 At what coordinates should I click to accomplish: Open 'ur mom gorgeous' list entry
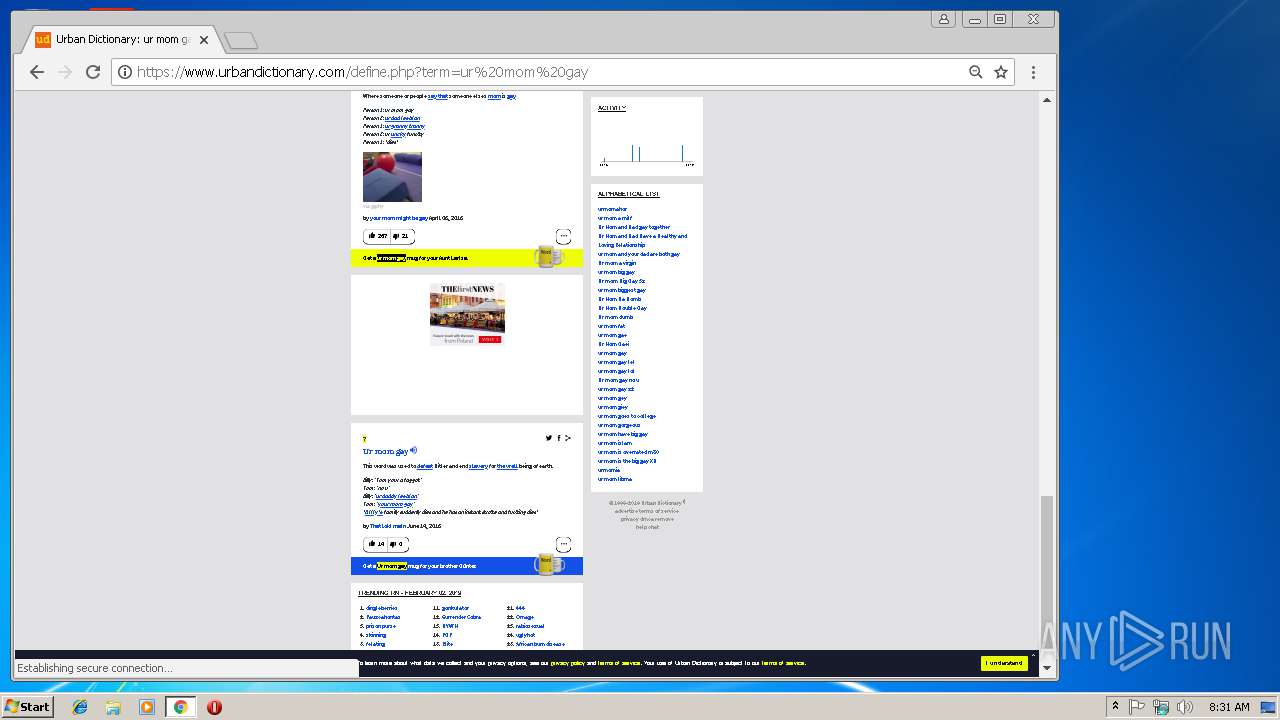(619, 425)
